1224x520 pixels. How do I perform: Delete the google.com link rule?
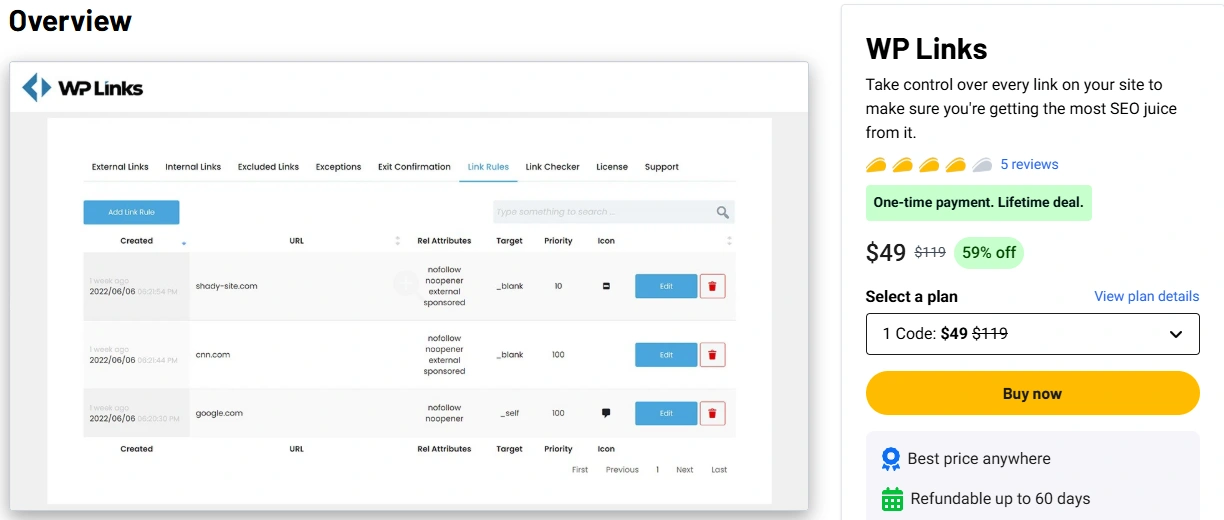(712, 413)
